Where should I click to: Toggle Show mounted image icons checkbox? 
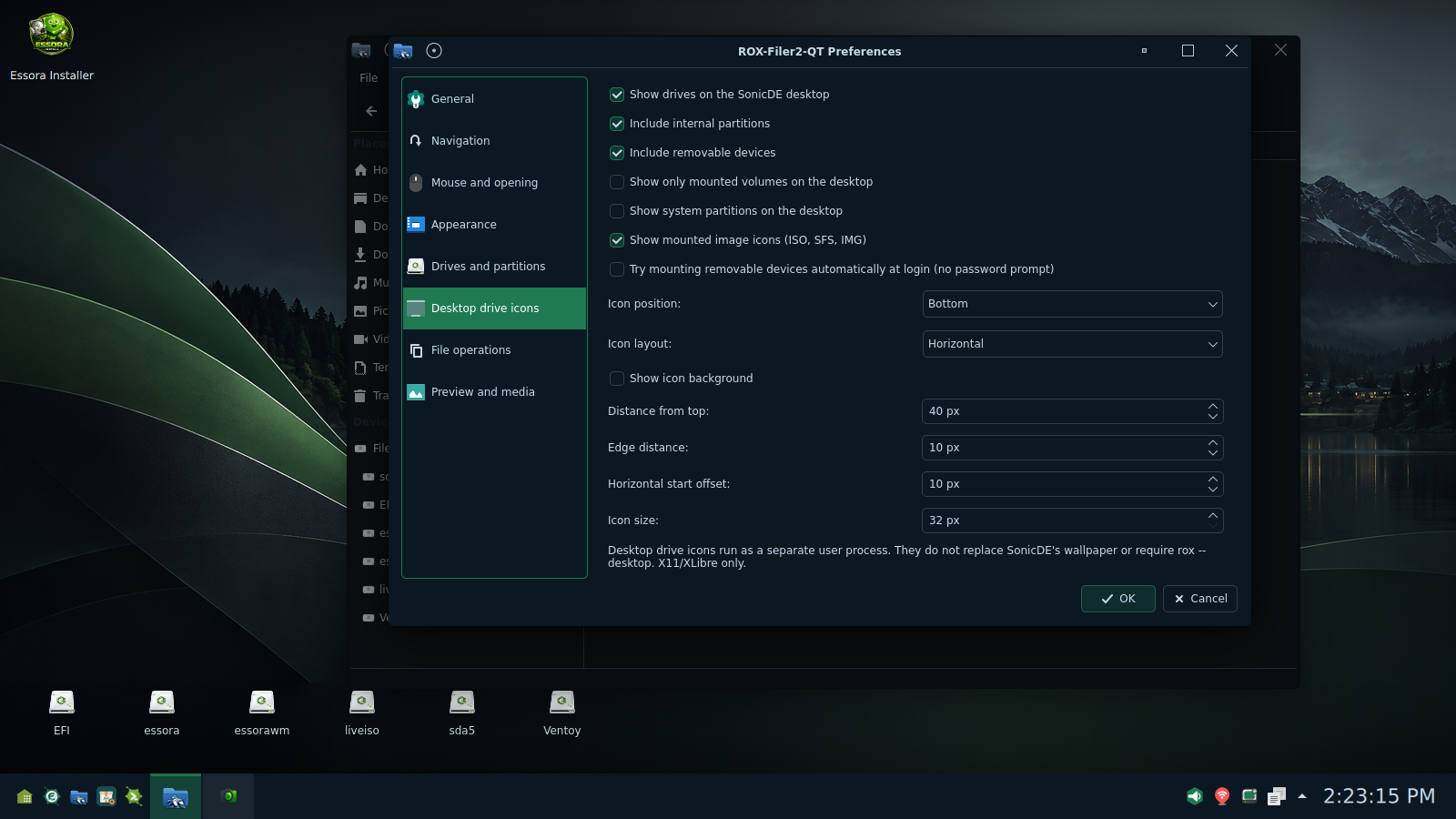(617, 240)
